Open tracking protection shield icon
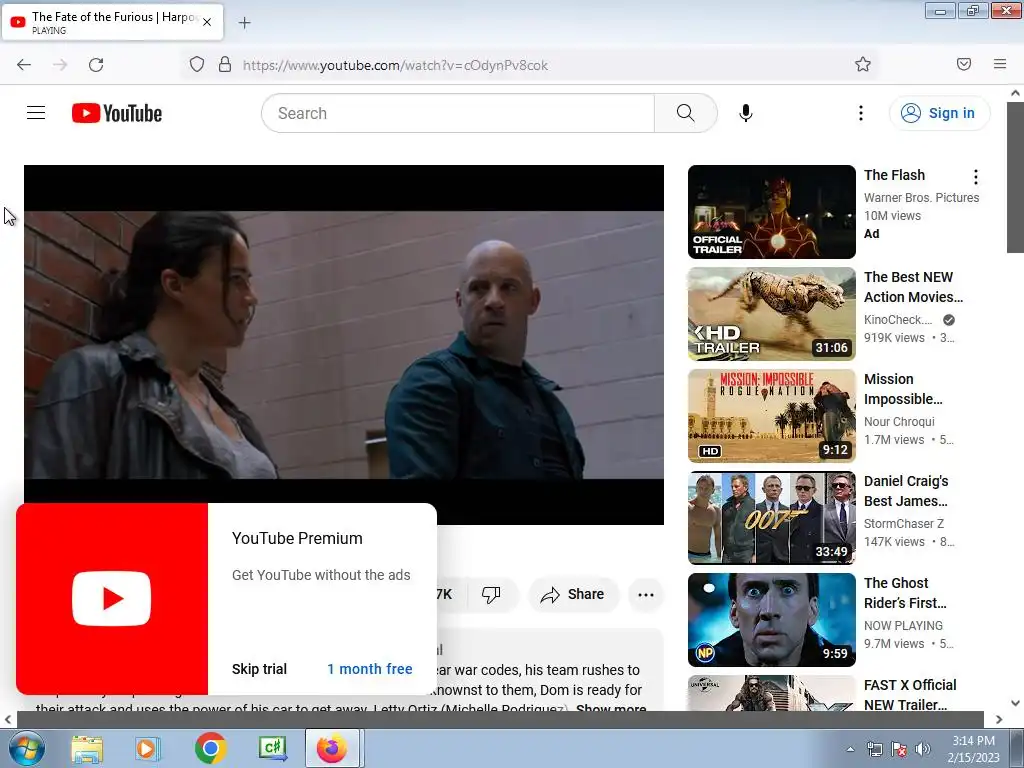The width and height of the screenshot is (1024, 768). (197, 65)
